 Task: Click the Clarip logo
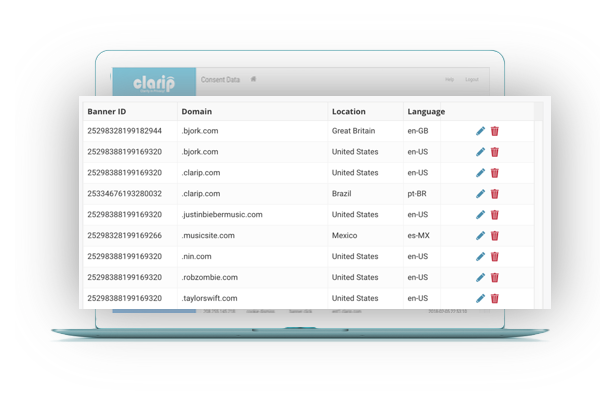point(154,83)
